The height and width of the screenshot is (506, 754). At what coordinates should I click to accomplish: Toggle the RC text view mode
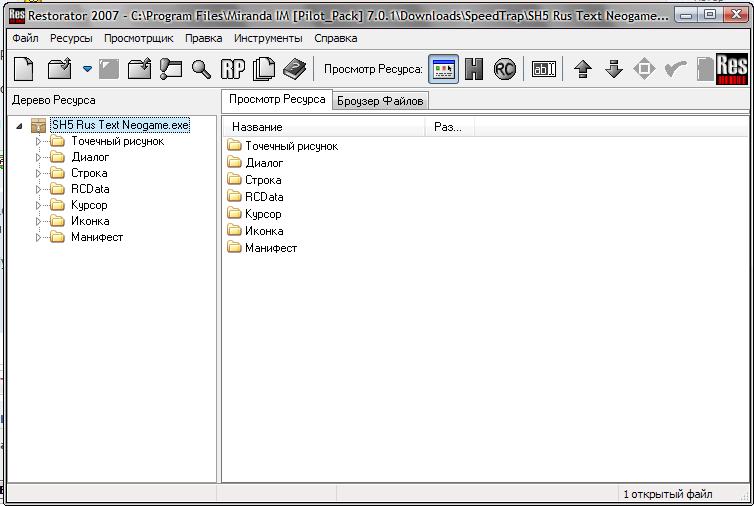pyautogui.click(x=505, y=68)
